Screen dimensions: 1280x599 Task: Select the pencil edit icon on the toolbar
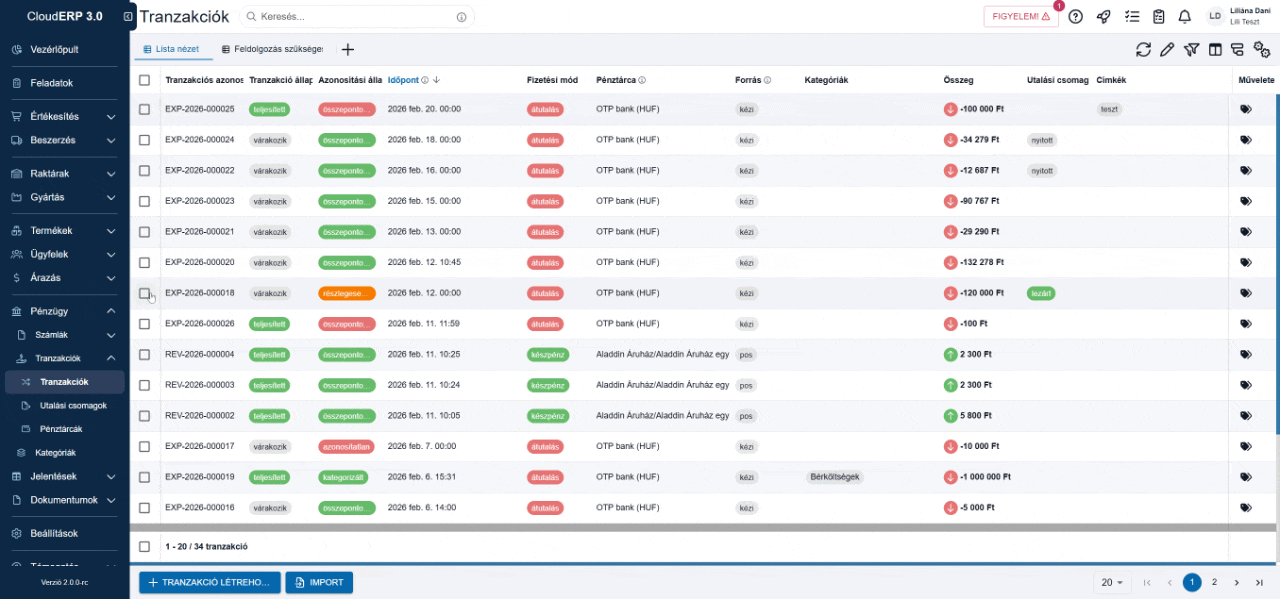pos(1167,48)
